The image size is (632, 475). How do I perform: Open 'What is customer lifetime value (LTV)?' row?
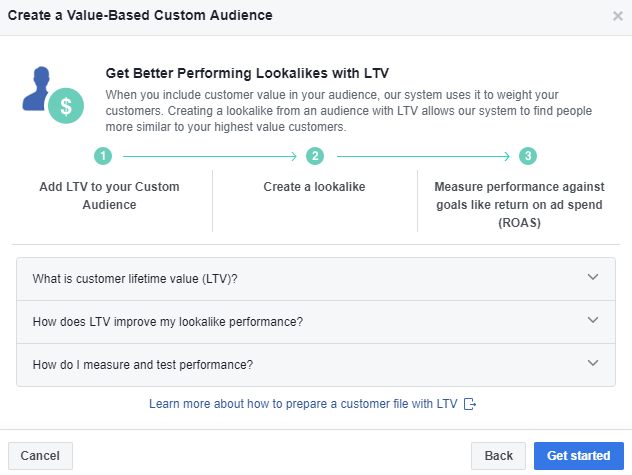(x=316, y=279)
